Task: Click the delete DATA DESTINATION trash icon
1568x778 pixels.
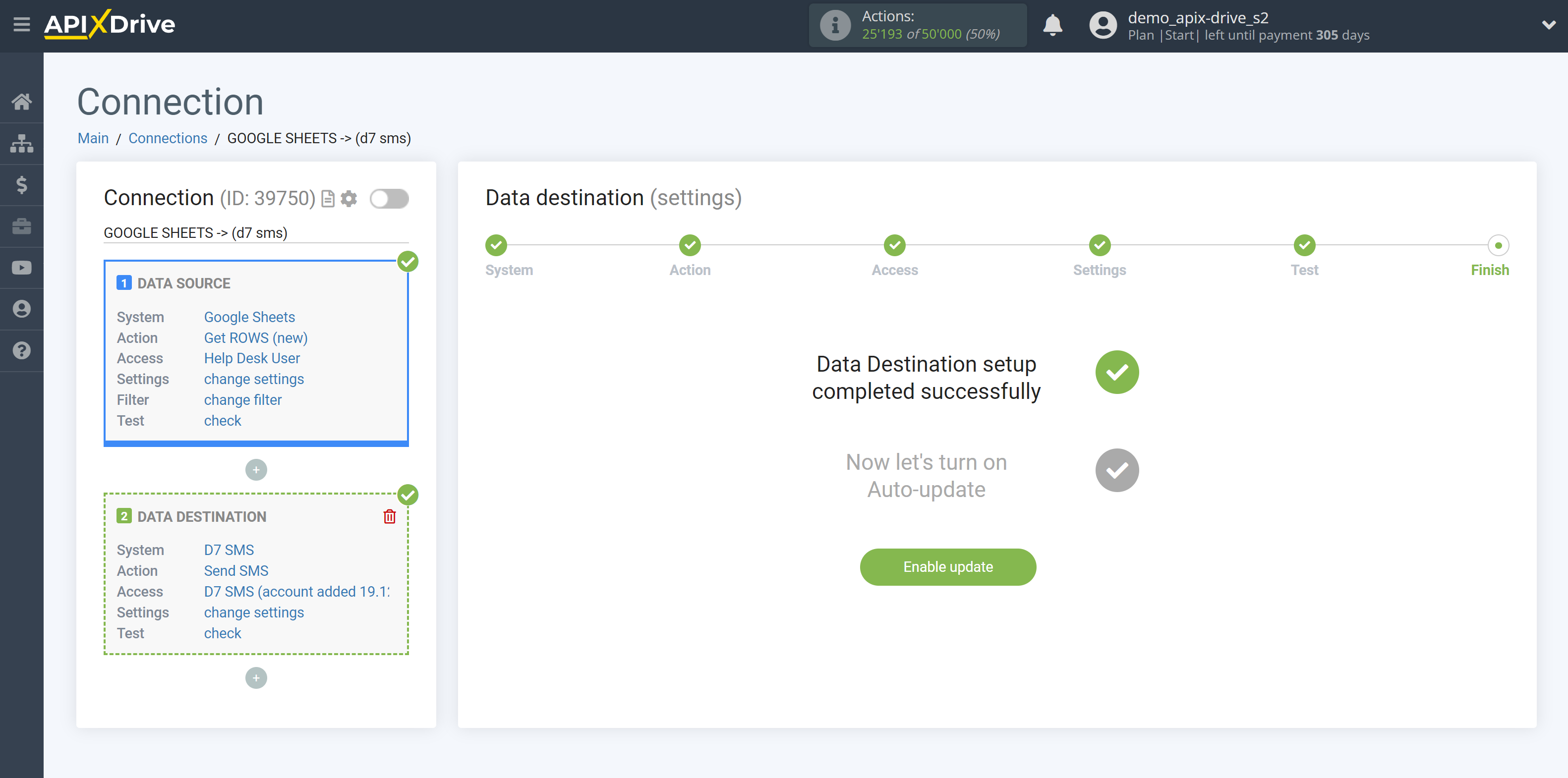Action: tap(390, 517)
